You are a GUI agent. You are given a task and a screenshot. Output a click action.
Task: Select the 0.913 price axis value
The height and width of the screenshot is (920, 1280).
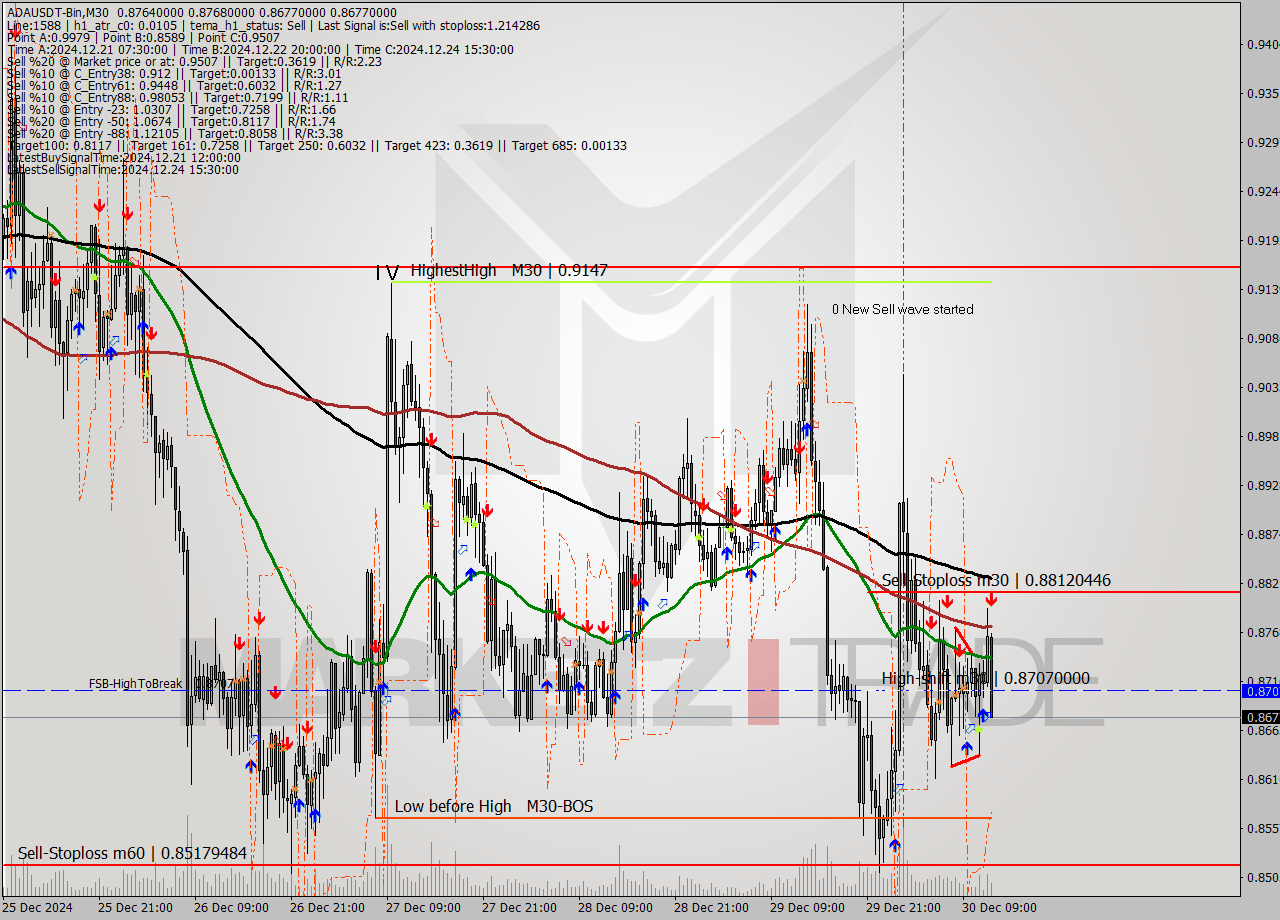click(1262, 289)
